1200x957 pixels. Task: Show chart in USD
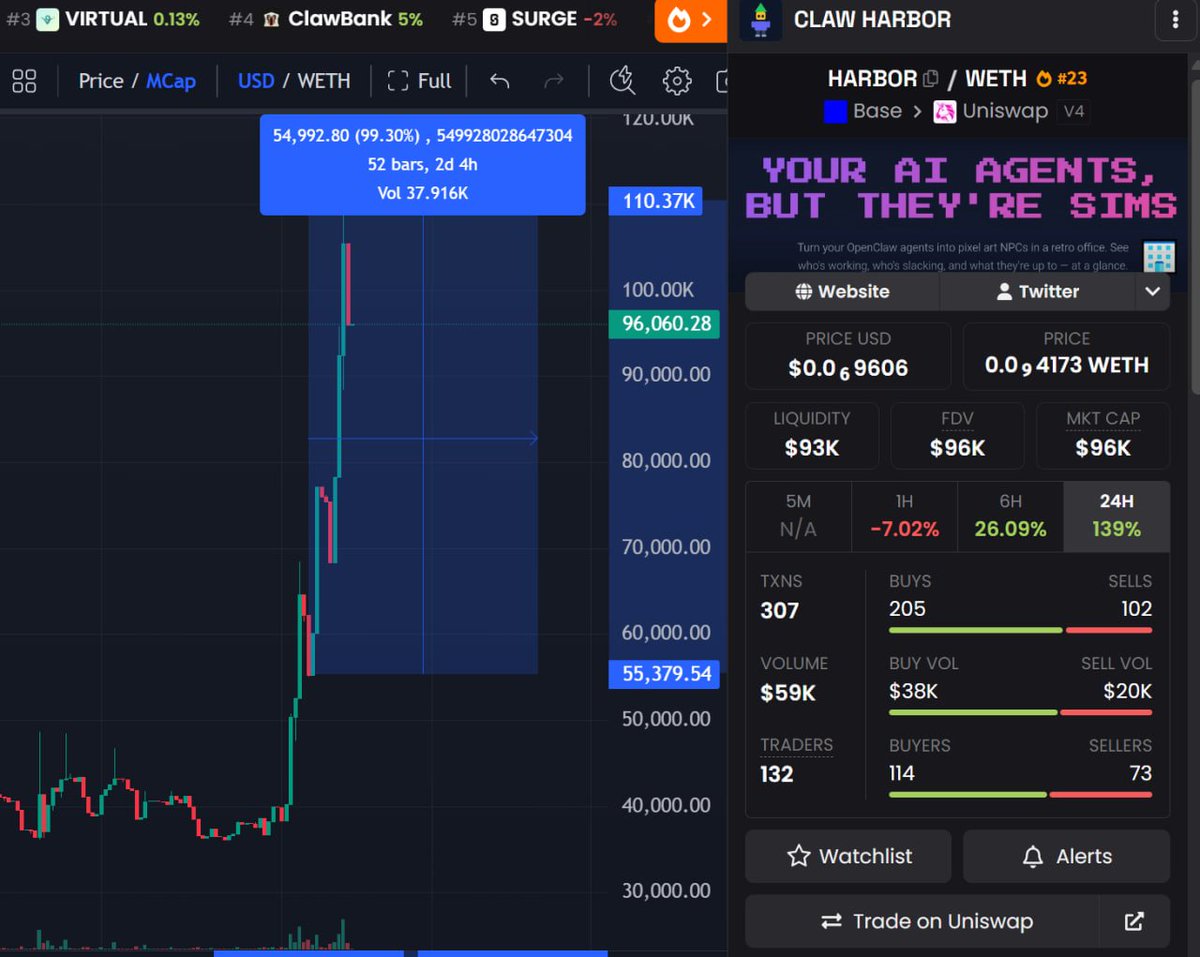tap(256, 81)
